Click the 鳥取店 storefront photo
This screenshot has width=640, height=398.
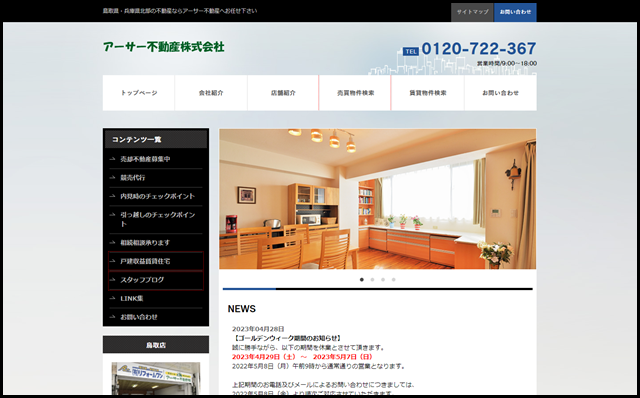(x=156, y=378)
